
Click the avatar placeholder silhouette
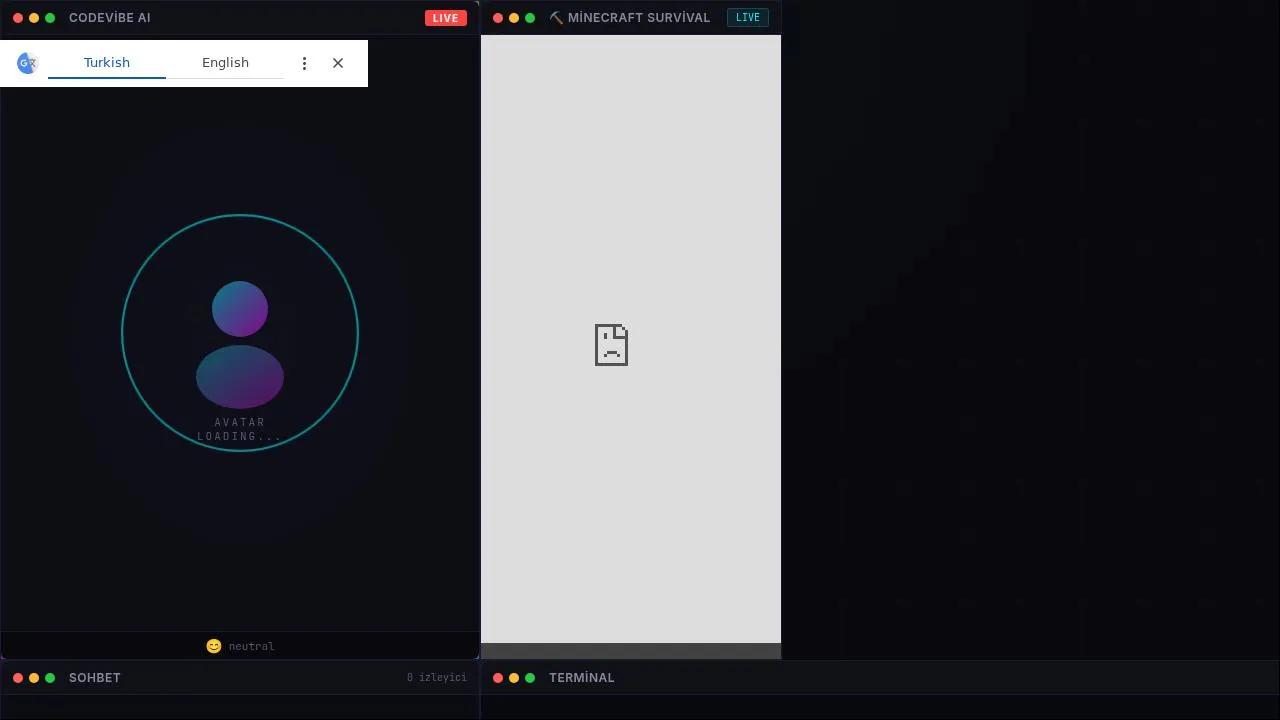[x=240, y=344]
